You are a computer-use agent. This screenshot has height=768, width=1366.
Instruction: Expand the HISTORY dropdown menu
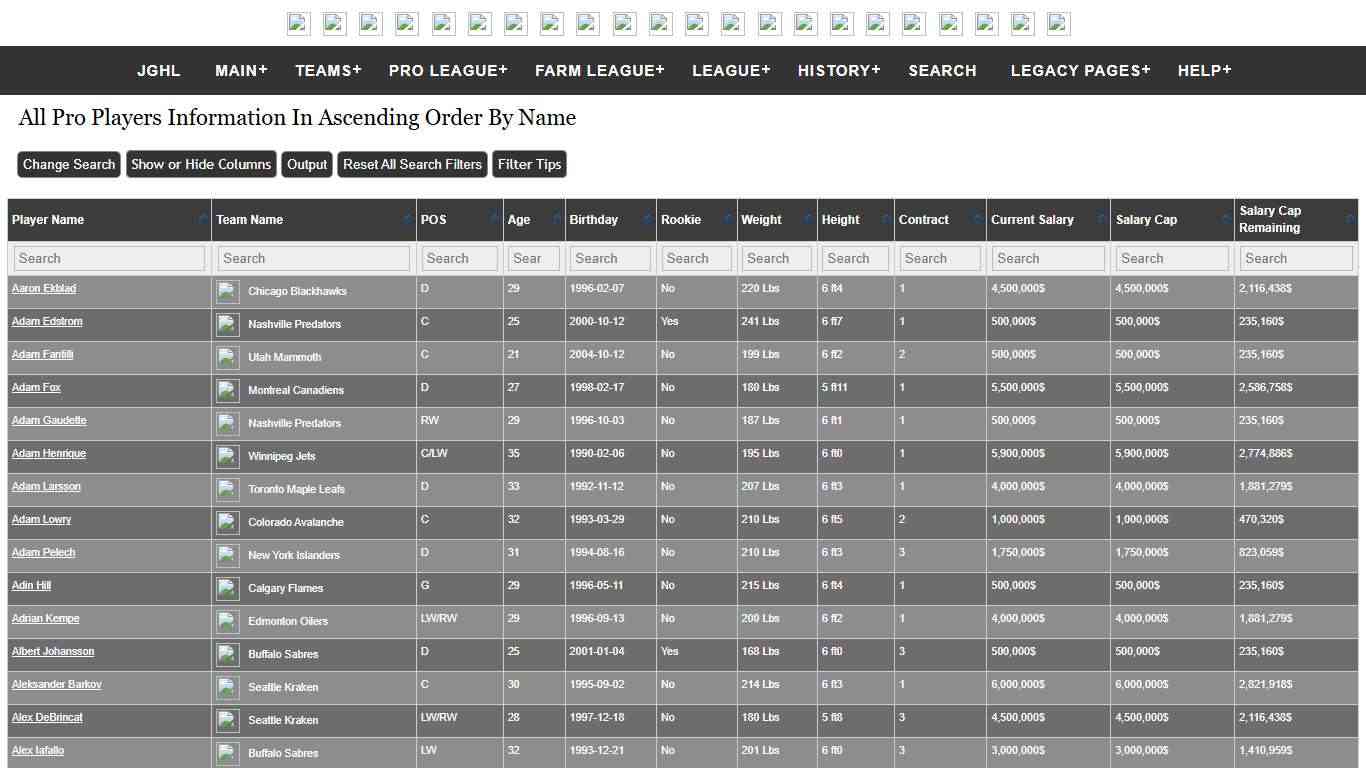click(839, 70)
